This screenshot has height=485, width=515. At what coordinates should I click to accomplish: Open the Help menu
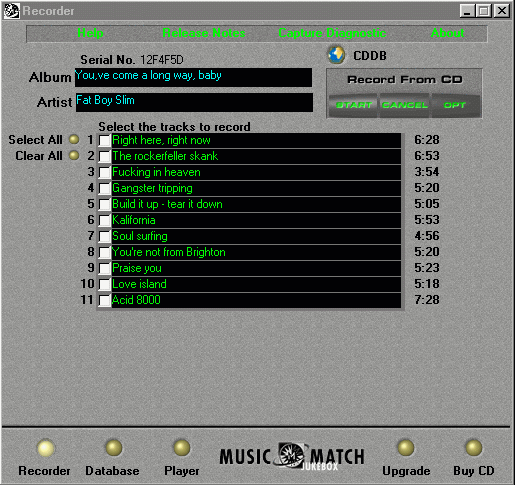90,33
